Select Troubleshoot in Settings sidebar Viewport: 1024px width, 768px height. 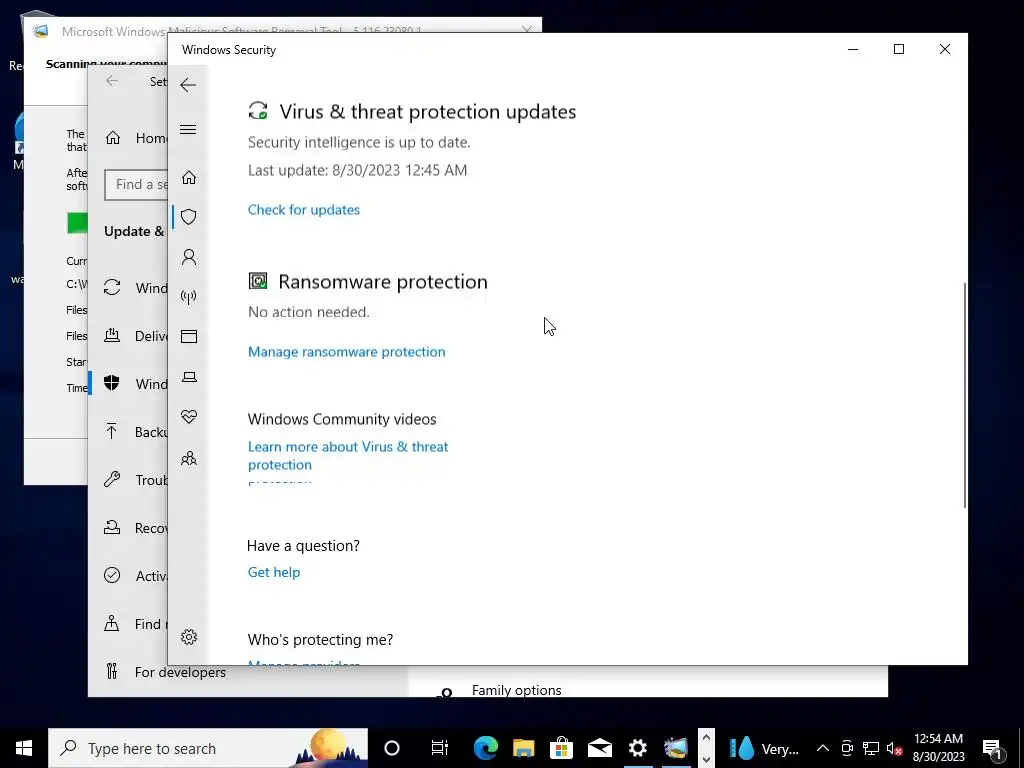(136, 480)
